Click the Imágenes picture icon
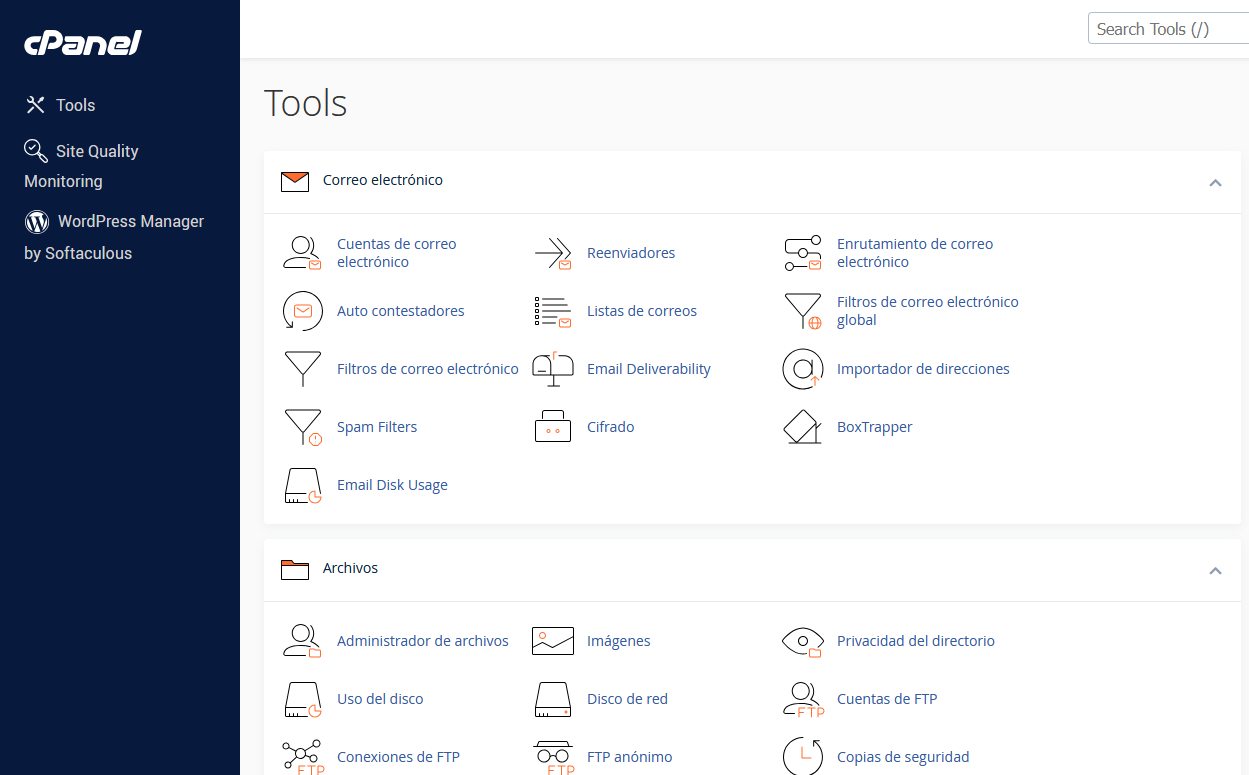The width and height of the screenshot is (1249, 775). pyautogui.click(x=552, y=641)
